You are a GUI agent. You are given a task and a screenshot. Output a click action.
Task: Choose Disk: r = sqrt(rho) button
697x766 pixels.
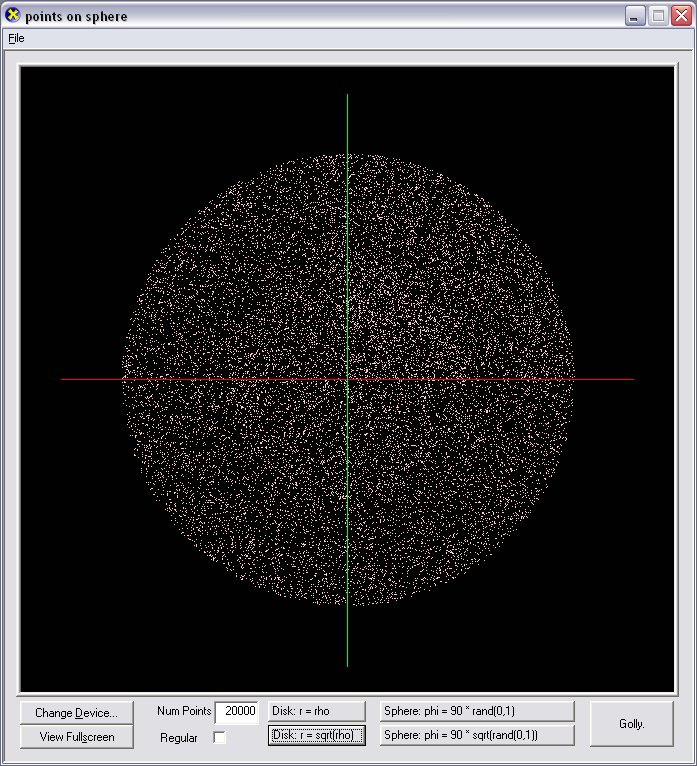click(316, 736)
